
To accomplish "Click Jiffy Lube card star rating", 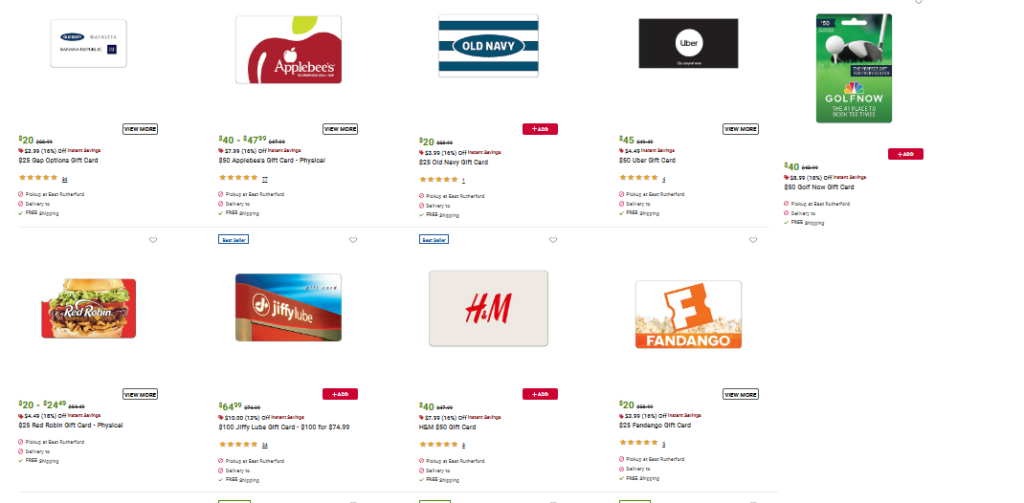I will 238,444.
